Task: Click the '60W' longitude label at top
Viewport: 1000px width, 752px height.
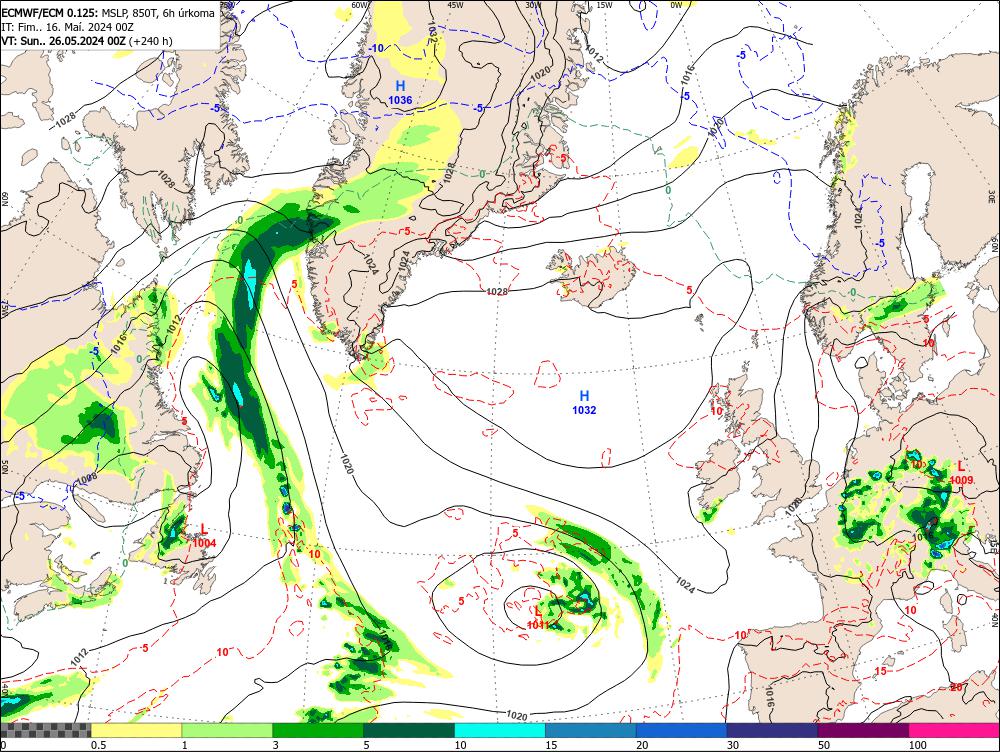Action: coord(360,4)
